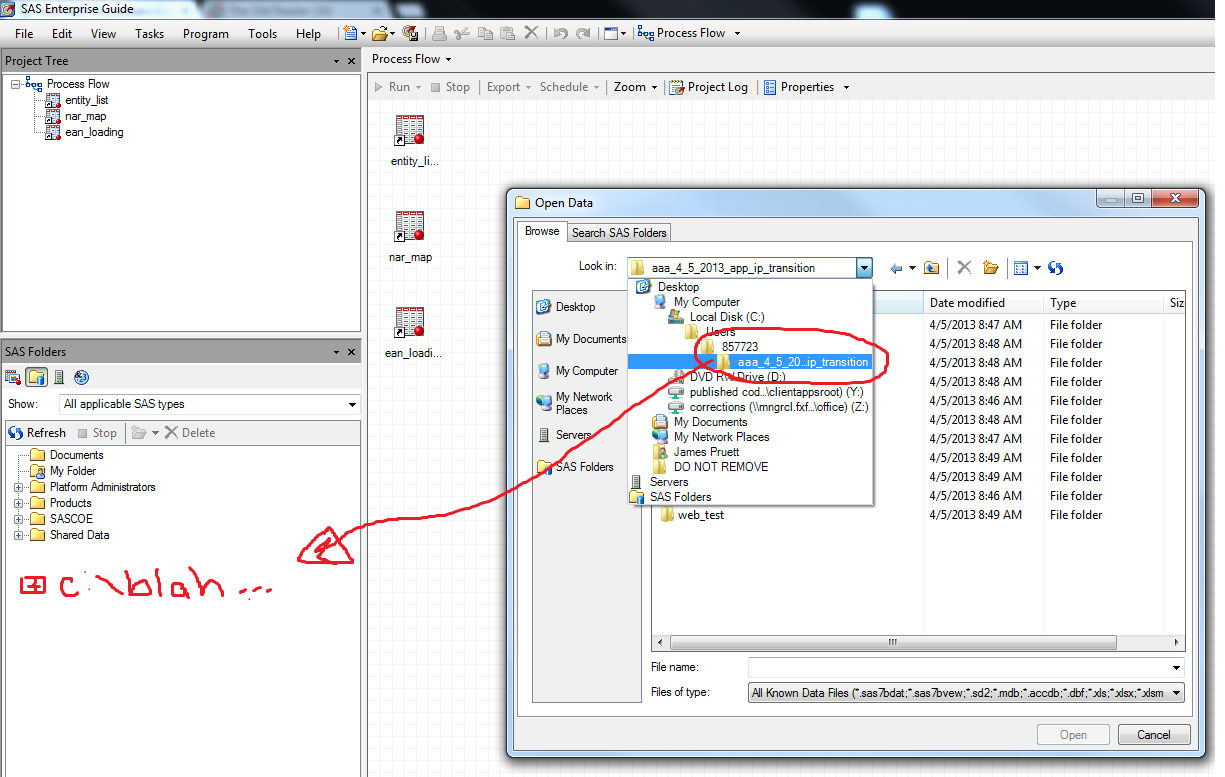1225x777 pixels.
Task: Click the main toolbar Delete X icon
Action: pyautogui.click(x=531, y=33)
